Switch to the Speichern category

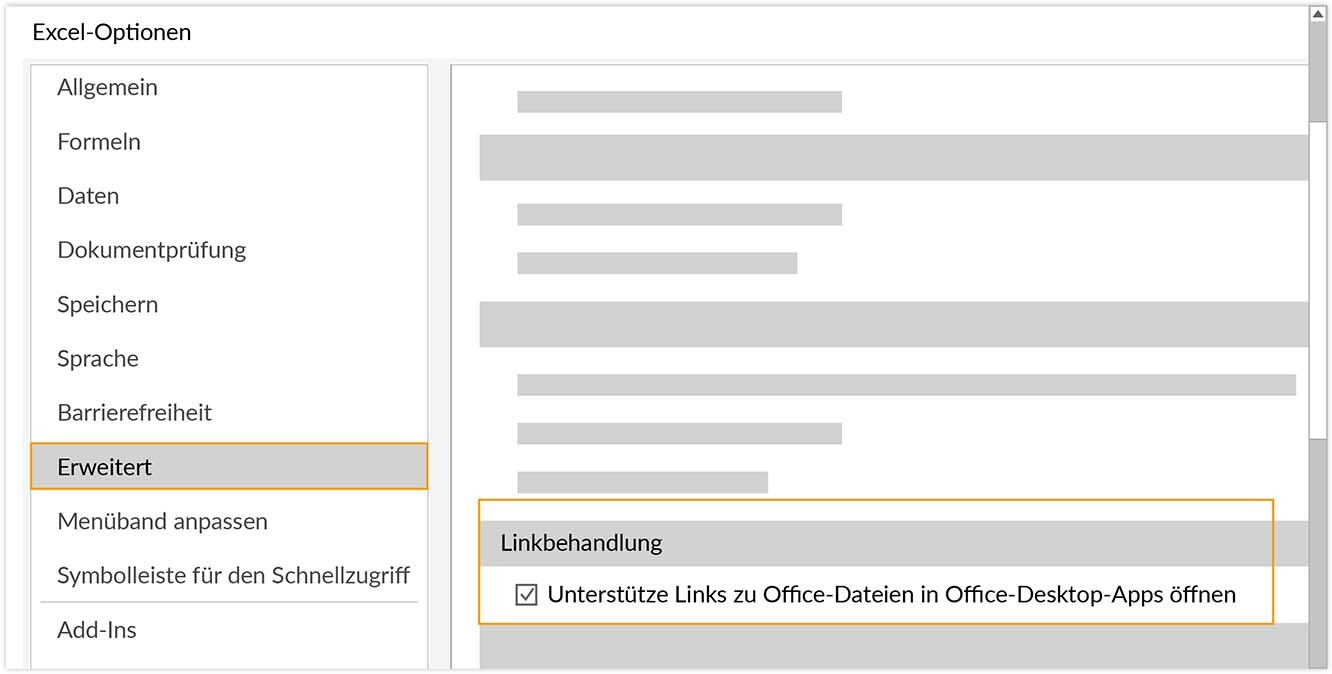(107, 304)
